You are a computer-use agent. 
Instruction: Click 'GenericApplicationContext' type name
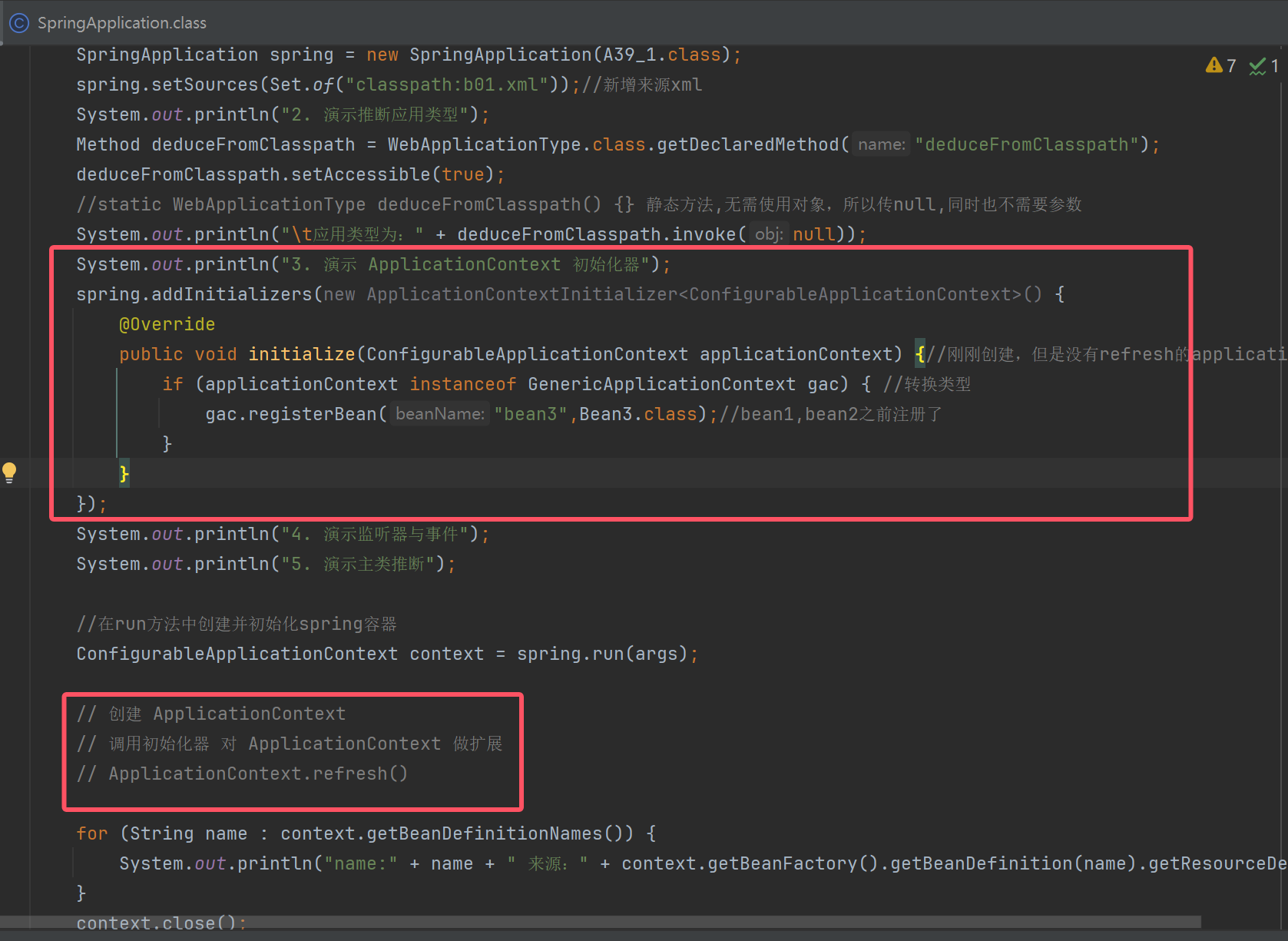tap(662, 384)
